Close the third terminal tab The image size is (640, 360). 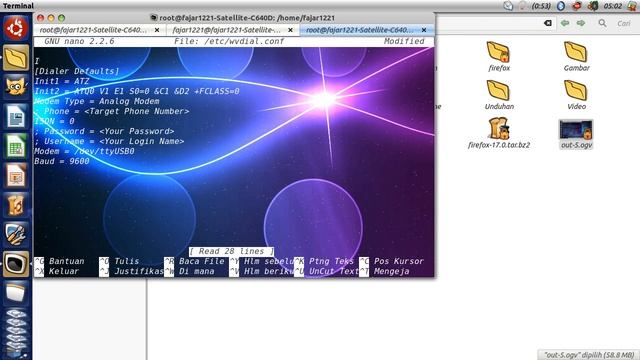[x=424, y=30]
